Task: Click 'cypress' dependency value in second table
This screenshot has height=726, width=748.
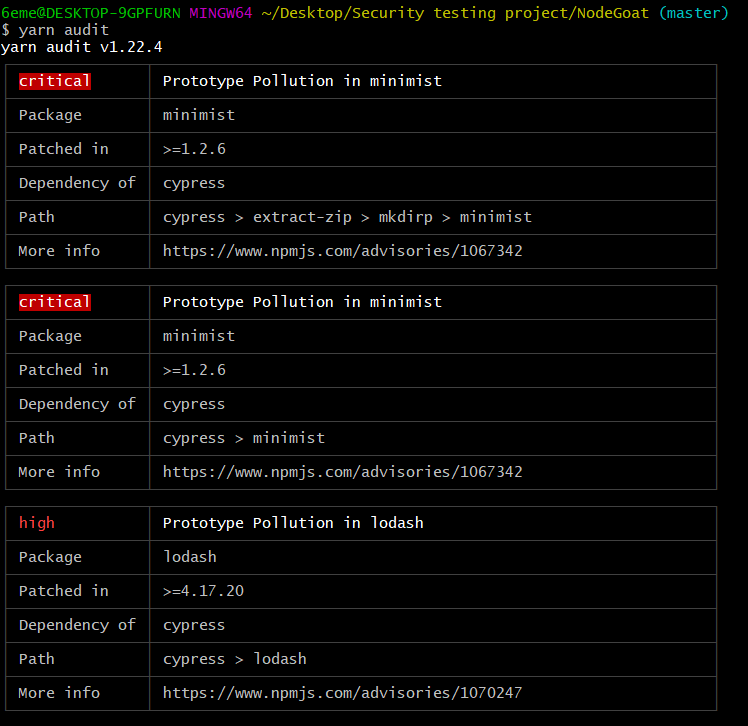Action: click(x=194, y=404)
